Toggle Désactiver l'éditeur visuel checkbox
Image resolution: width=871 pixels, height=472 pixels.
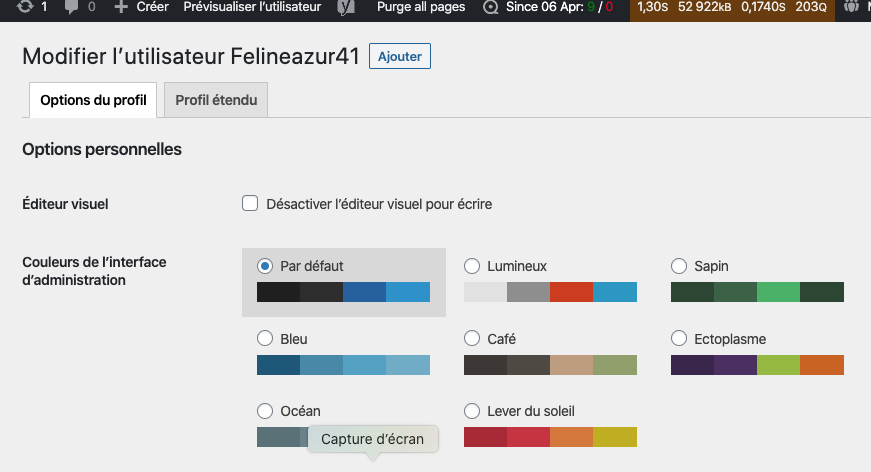[250, 204]
